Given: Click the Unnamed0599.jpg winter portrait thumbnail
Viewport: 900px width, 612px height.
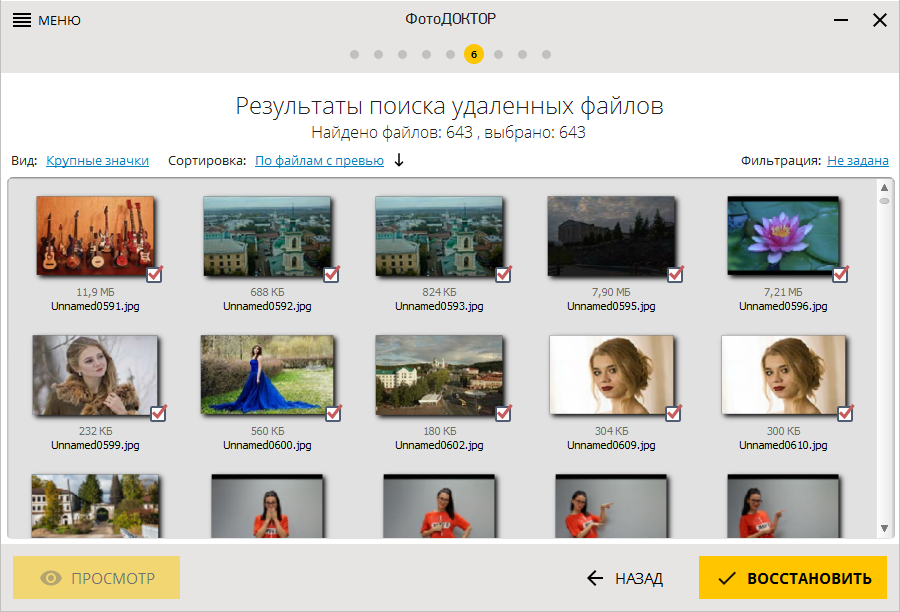Looking at the screenshot, I should click(93, 375).
